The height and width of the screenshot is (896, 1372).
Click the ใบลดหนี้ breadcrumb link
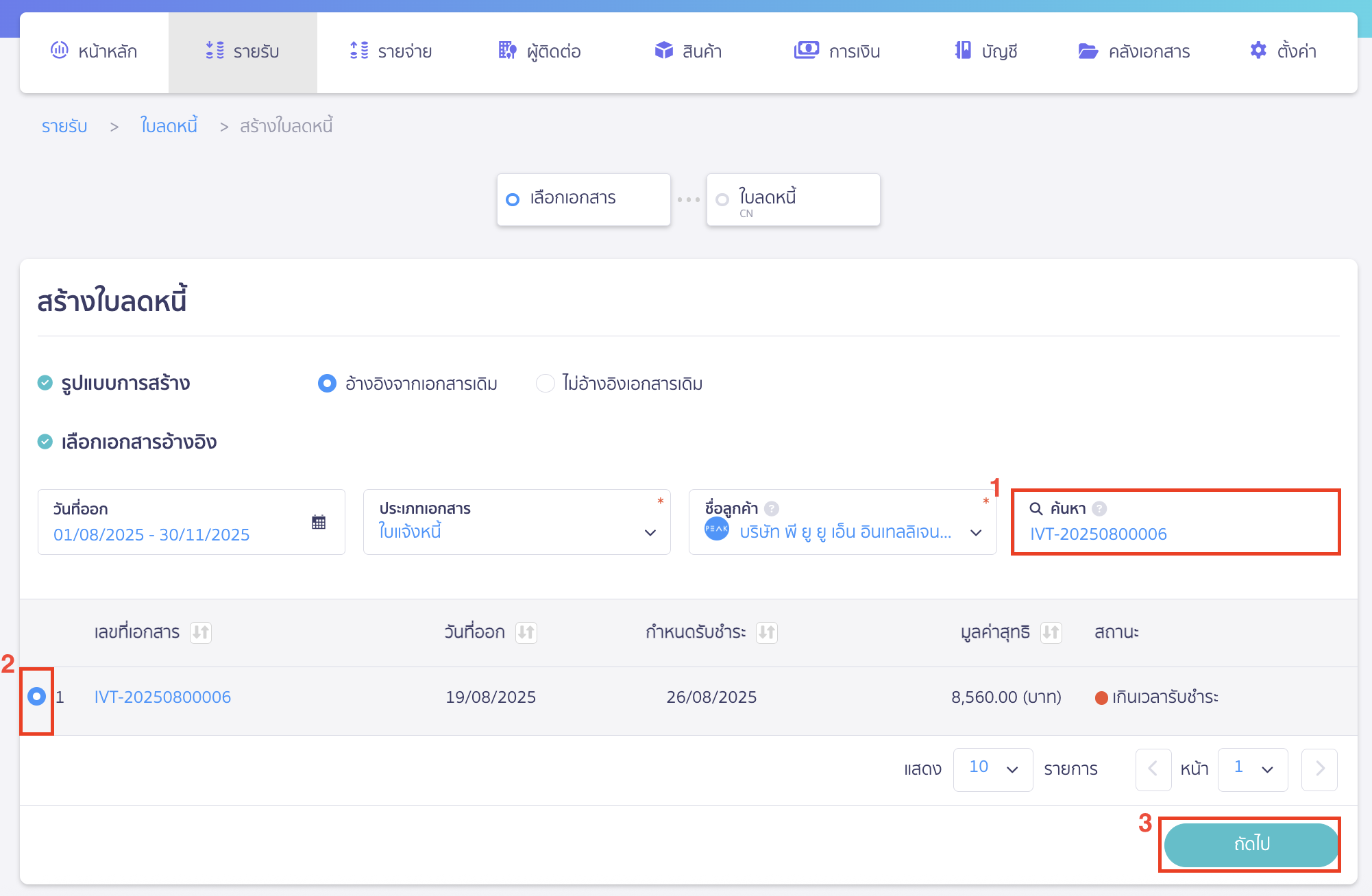point(169,126)
